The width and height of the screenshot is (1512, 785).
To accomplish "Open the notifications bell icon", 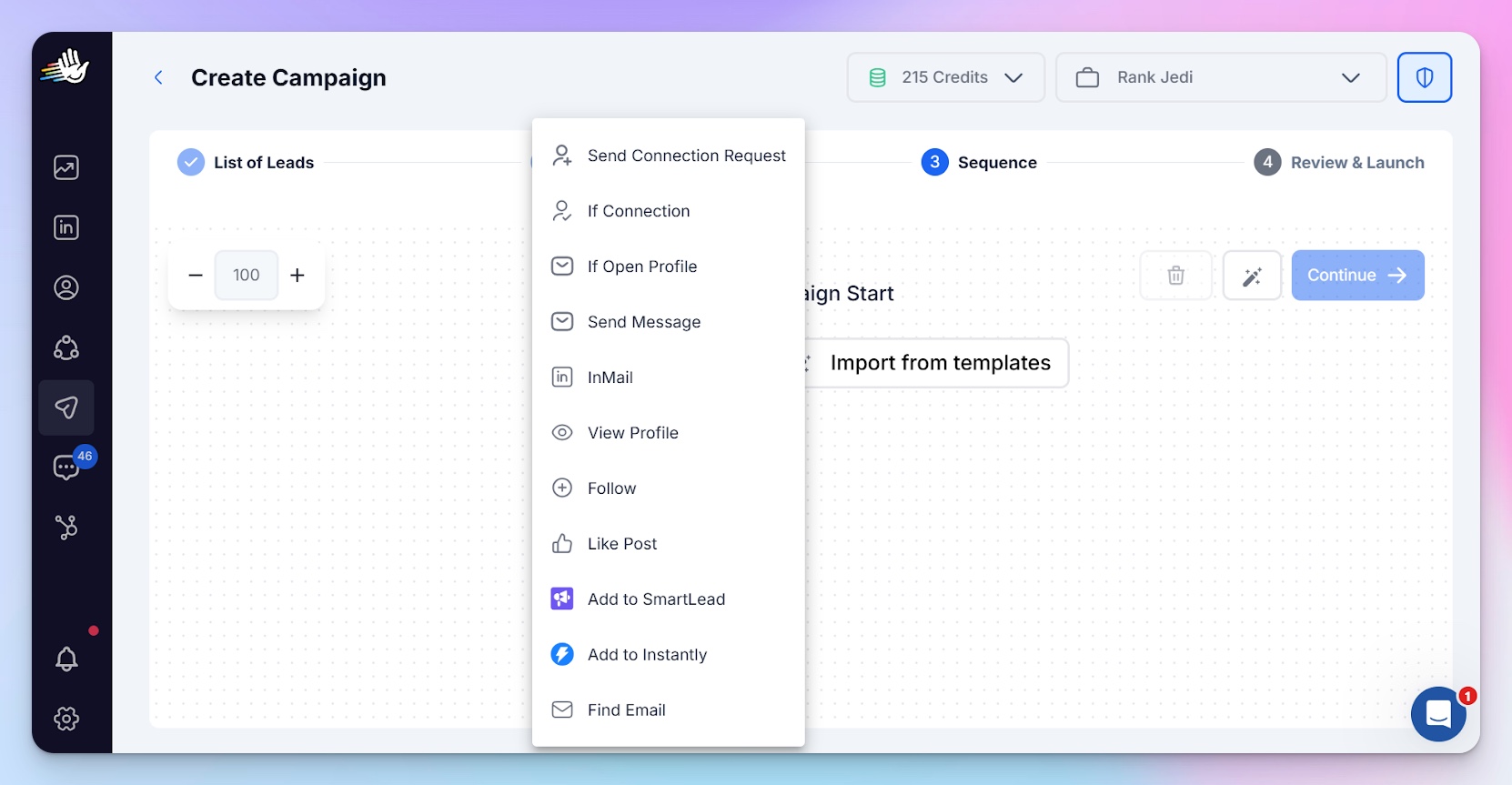I will [66, 659].
